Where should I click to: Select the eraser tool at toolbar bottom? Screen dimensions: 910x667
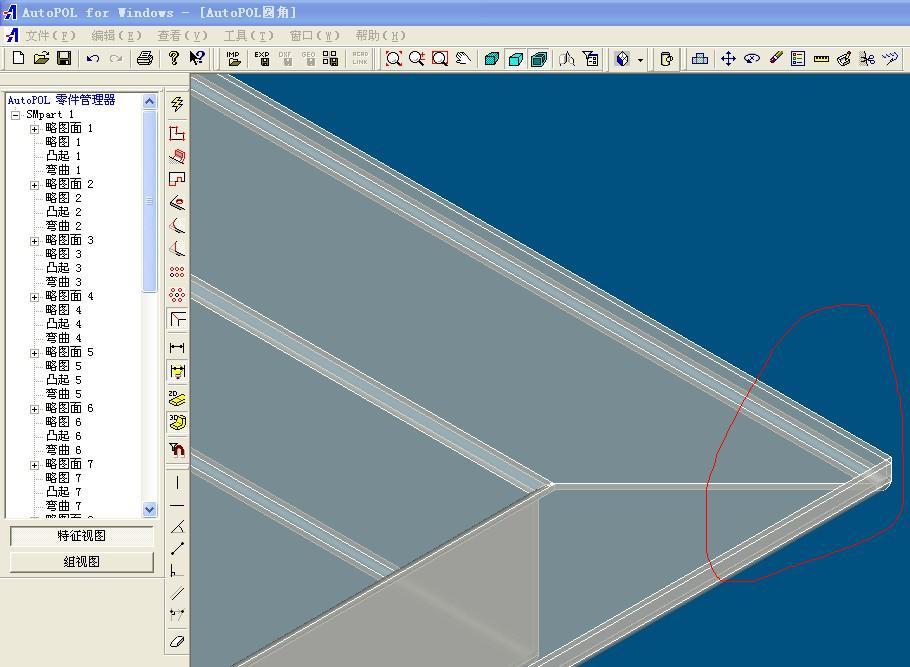click(x=177, y=641)
